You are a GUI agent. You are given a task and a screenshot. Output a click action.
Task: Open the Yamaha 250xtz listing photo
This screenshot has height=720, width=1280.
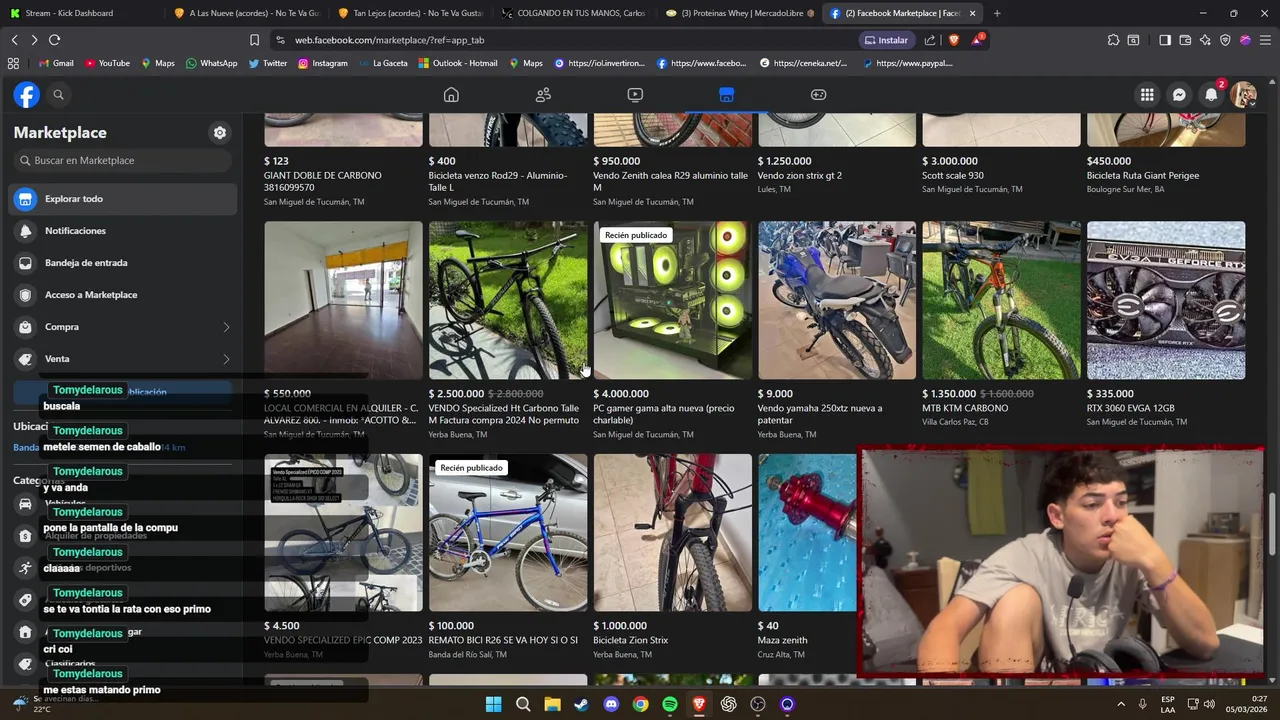pos(837,300)
